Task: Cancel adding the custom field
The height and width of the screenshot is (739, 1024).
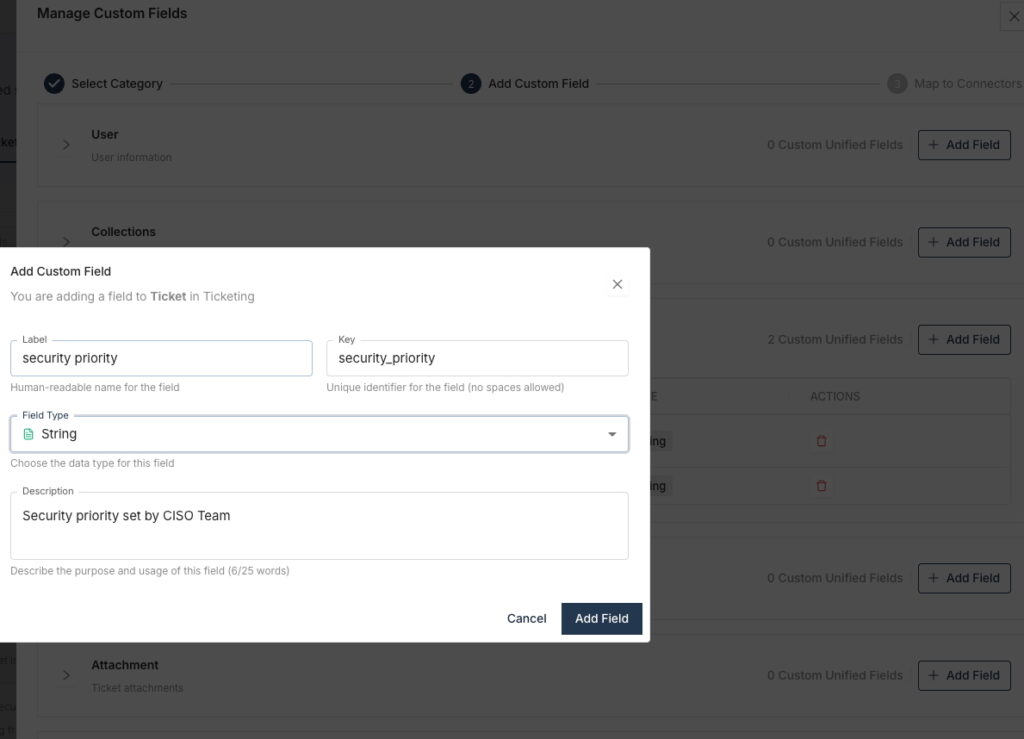Action: (526, 619)
